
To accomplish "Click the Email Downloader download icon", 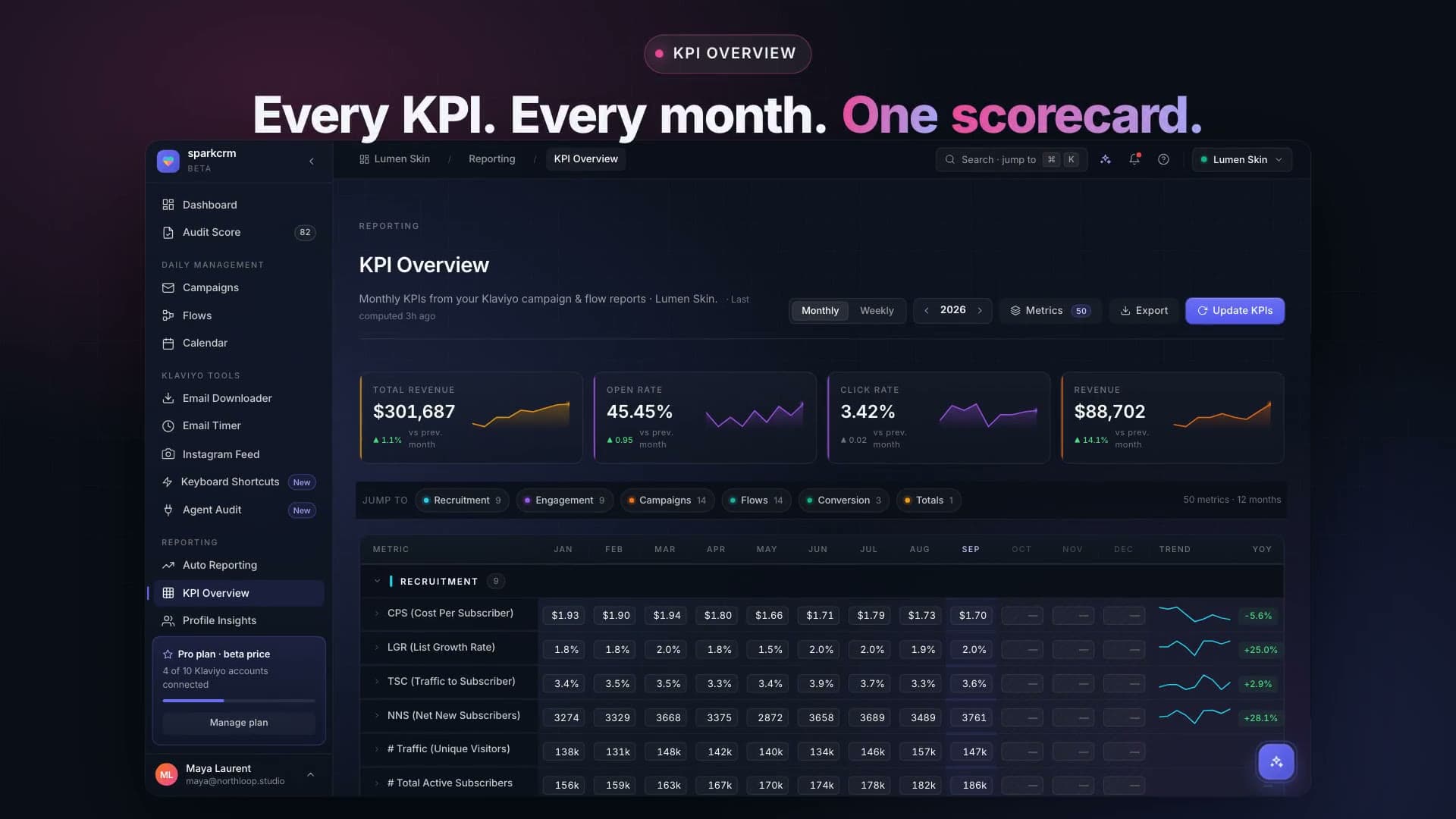I will pos(168,398).
